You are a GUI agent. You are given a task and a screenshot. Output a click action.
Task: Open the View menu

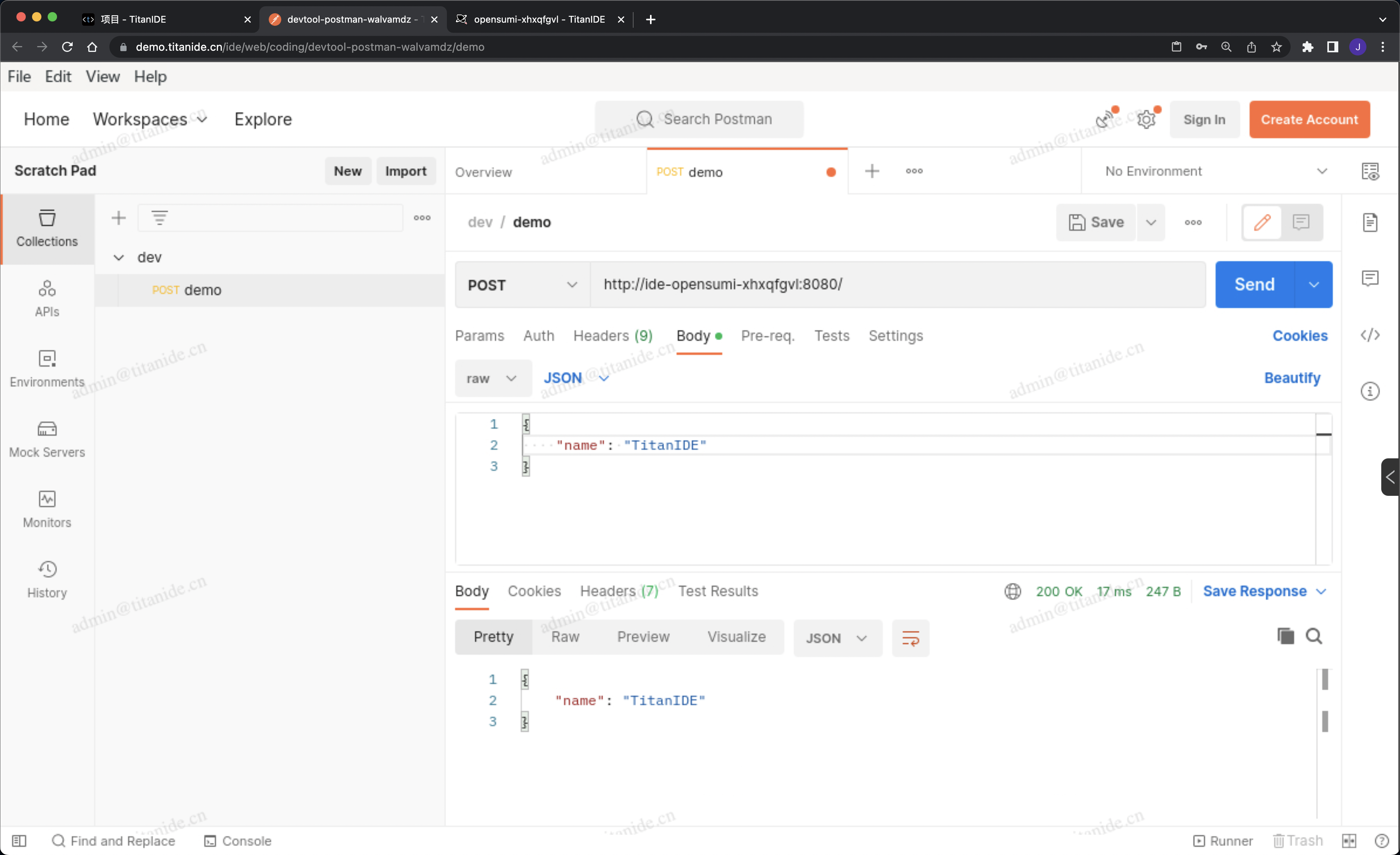click(103, 77)
